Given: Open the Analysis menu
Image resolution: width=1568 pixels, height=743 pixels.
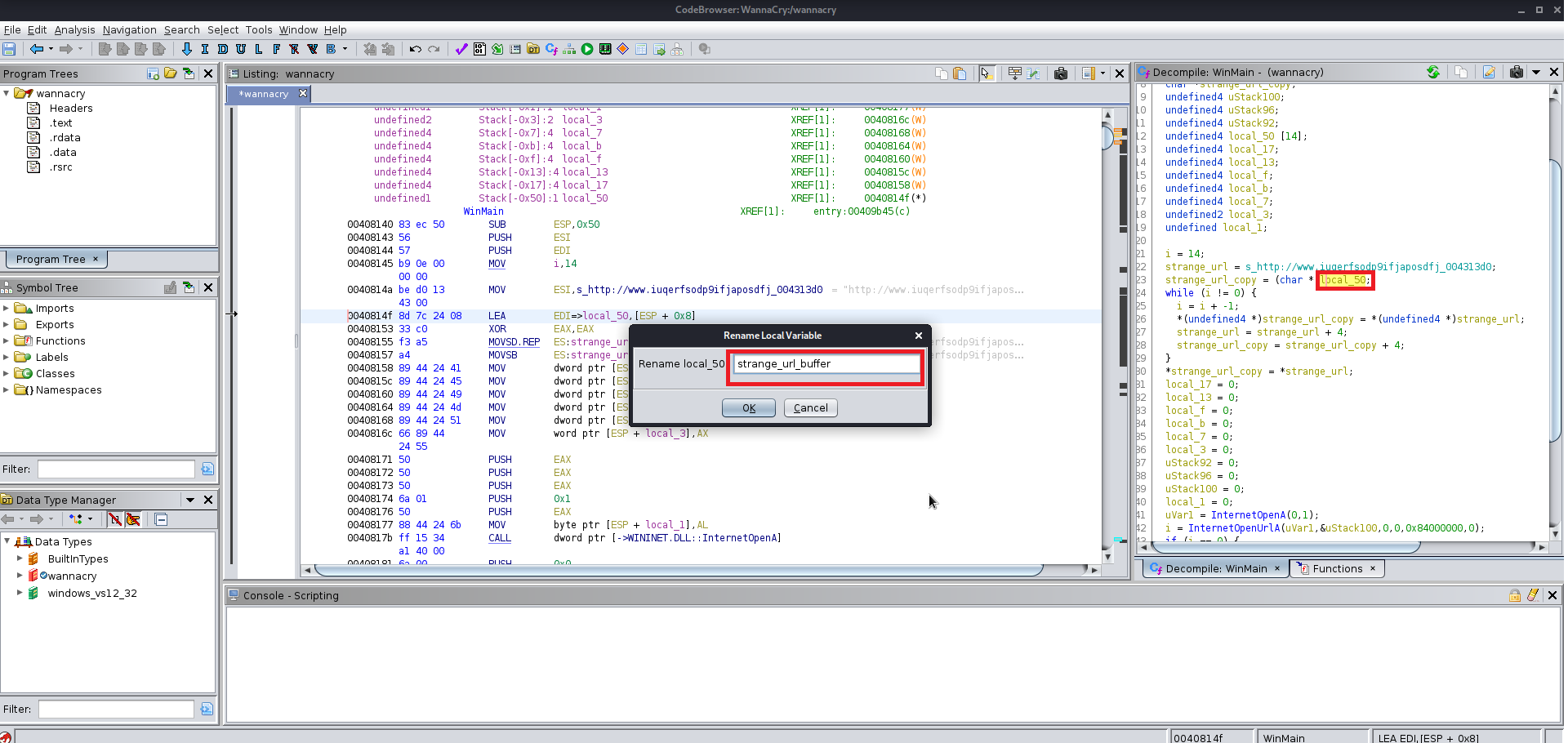Looking at the screenshot, I should (x=74, y=29).
